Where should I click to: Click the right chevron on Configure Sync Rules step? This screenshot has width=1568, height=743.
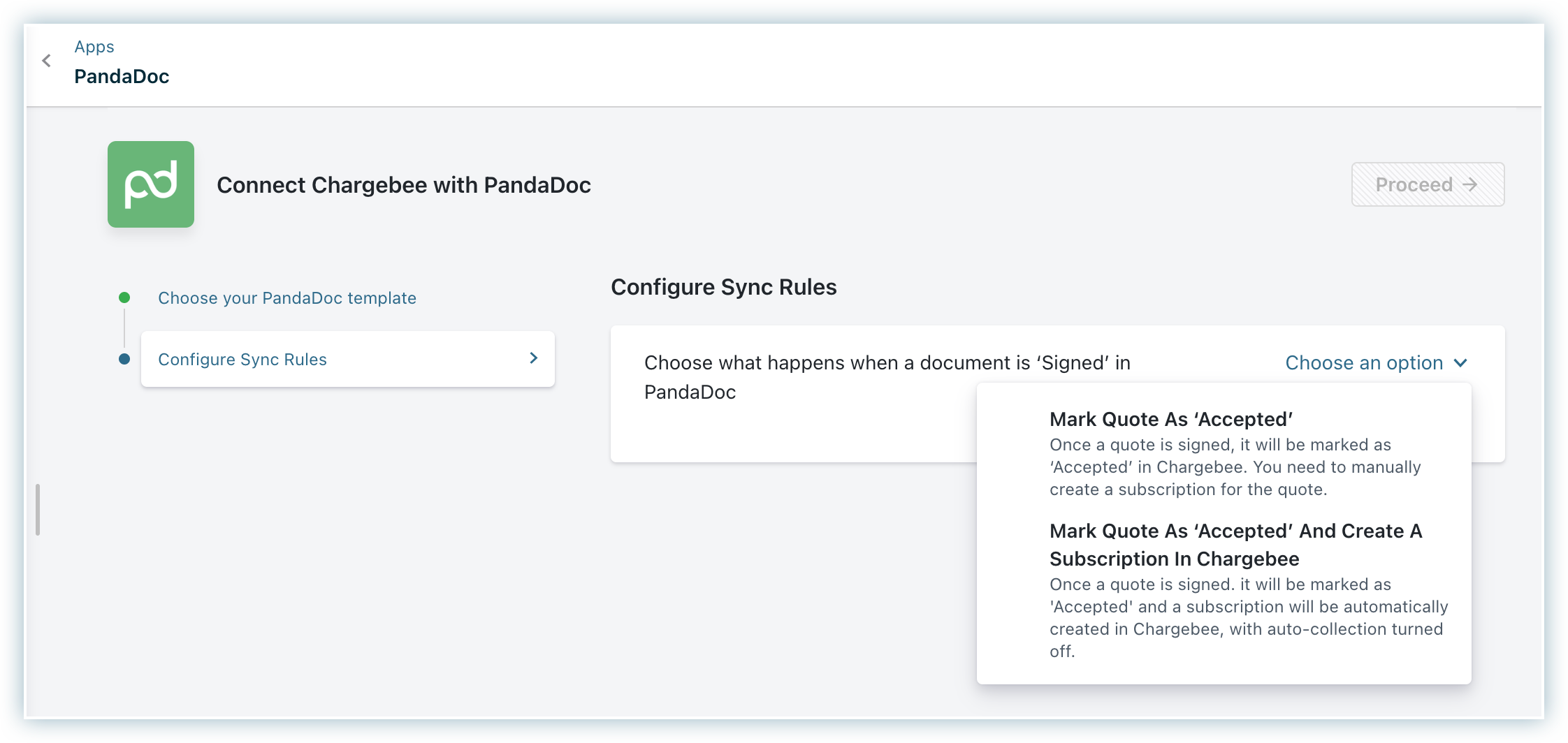(x=534, y=358)
